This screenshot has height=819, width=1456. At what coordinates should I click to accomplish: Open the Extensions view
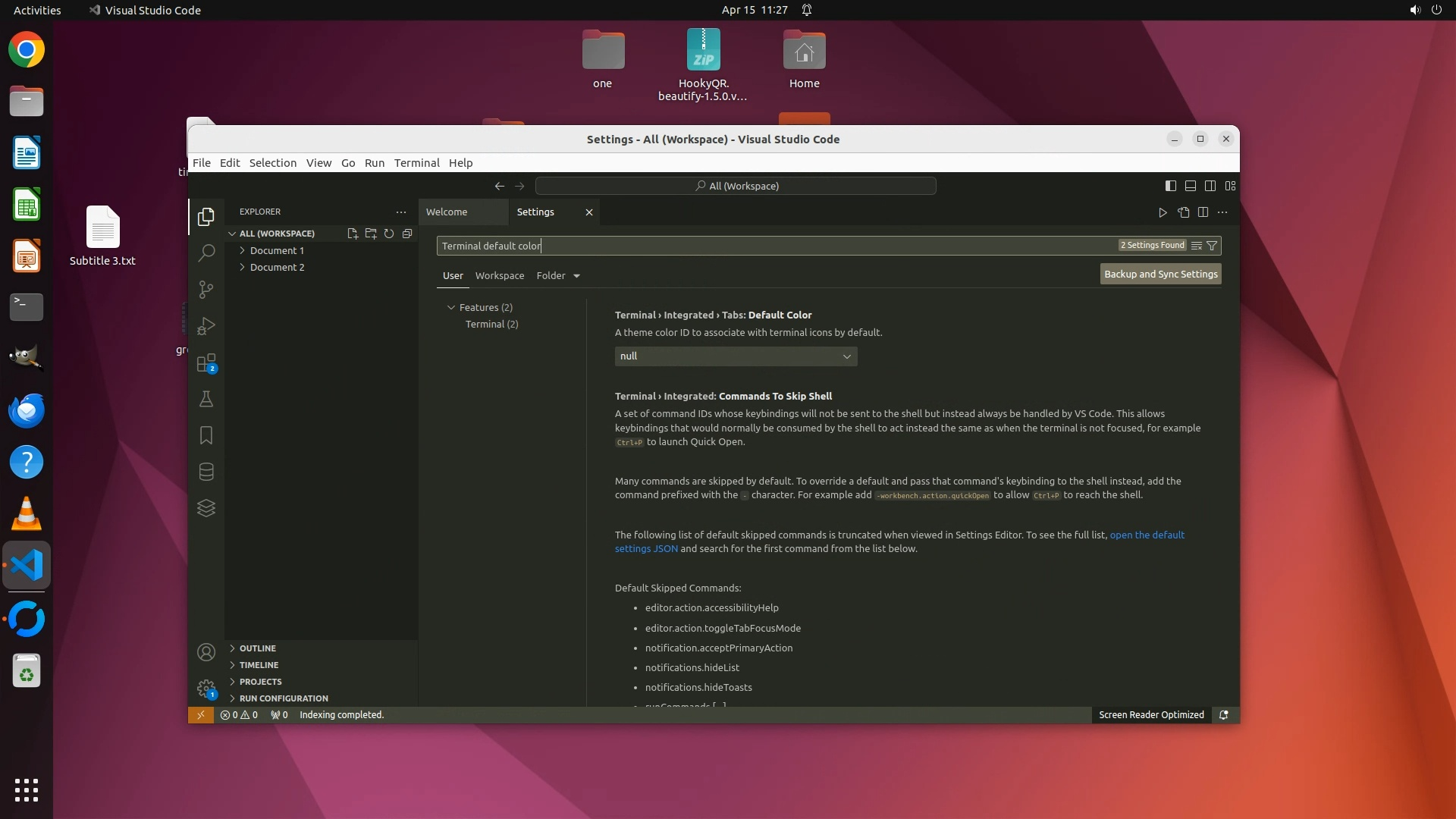[206, 363]
